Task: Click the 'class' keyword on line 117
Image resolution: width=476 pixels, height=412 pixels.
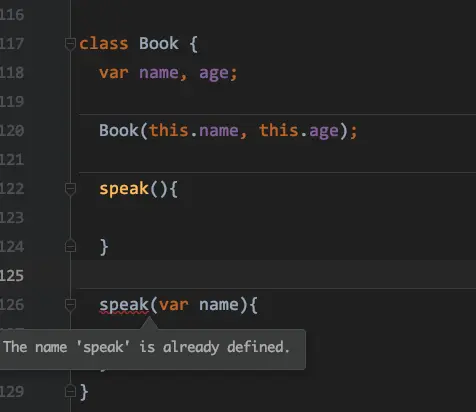Action: pos(104,44)
